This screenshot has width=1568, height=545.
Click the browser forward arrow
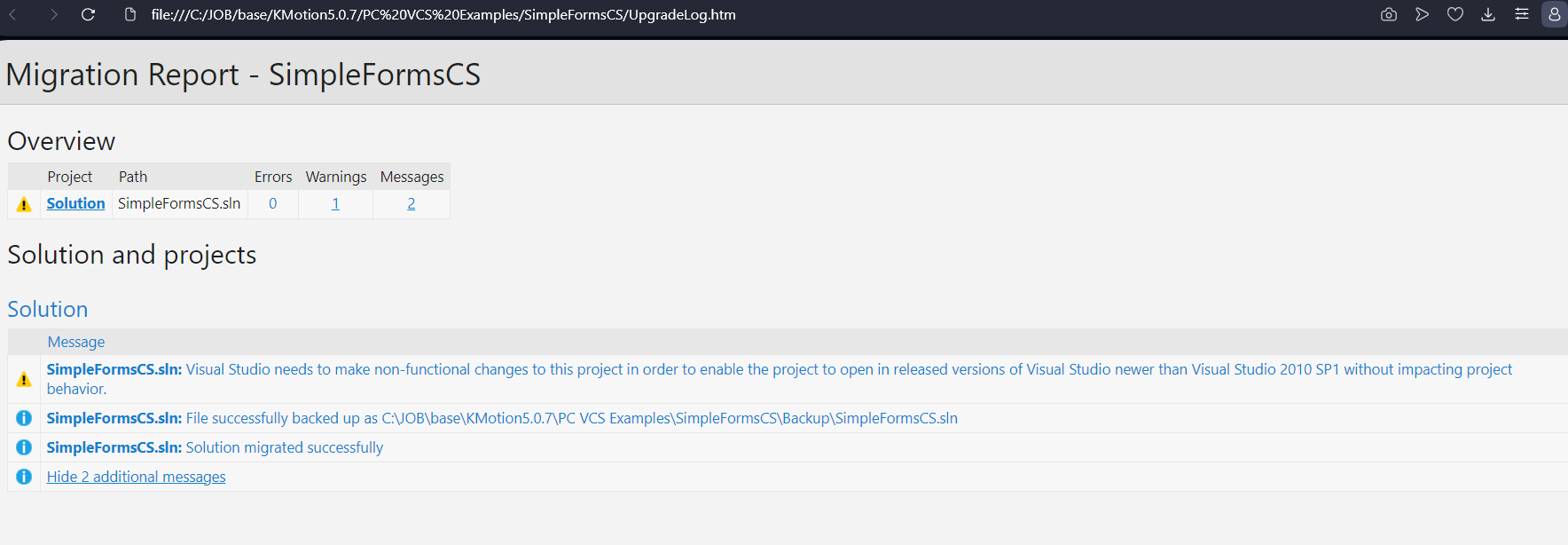point(53,14)
